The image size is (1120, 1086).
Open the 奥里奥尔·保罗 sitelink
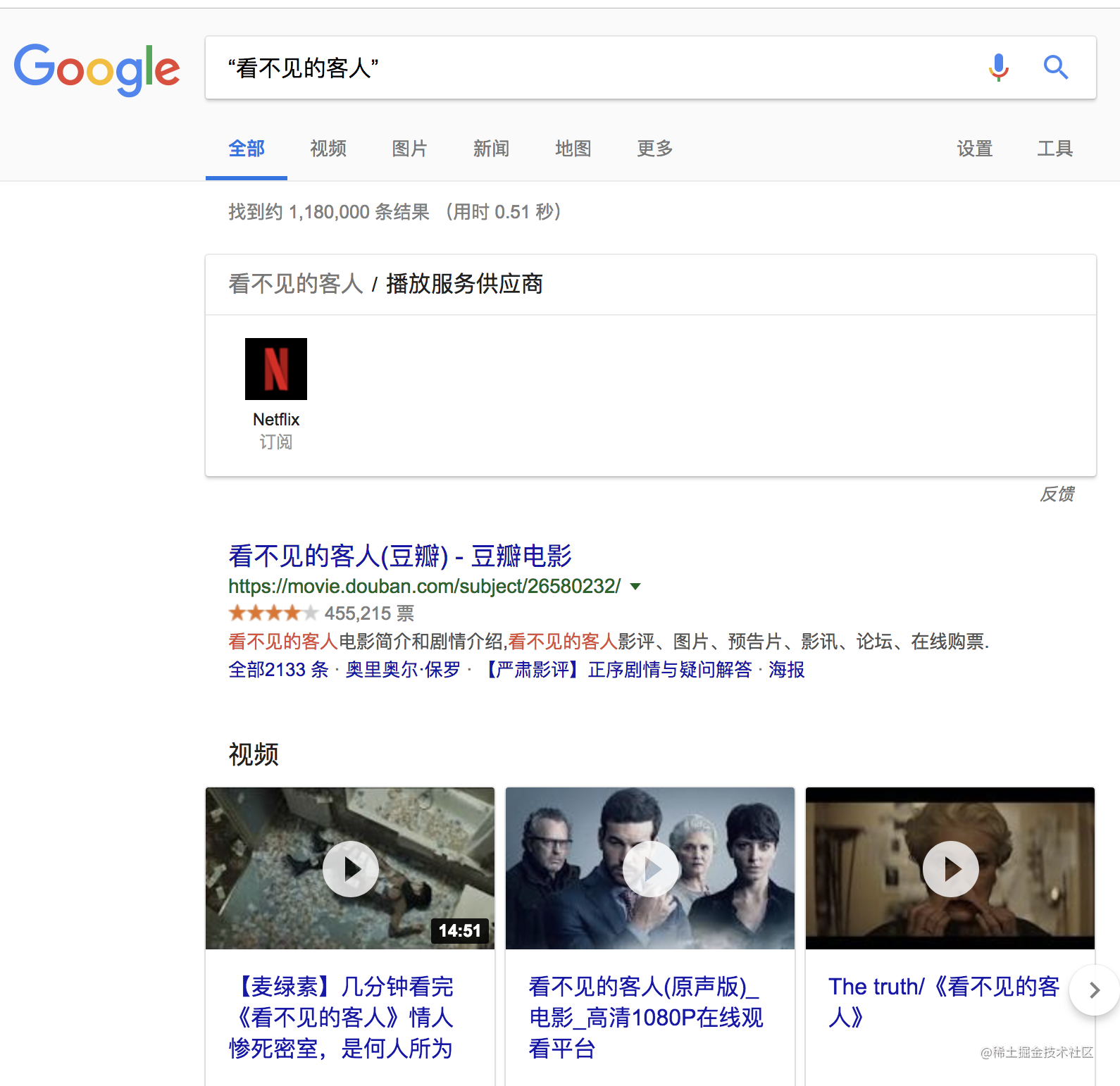[403, 670]
